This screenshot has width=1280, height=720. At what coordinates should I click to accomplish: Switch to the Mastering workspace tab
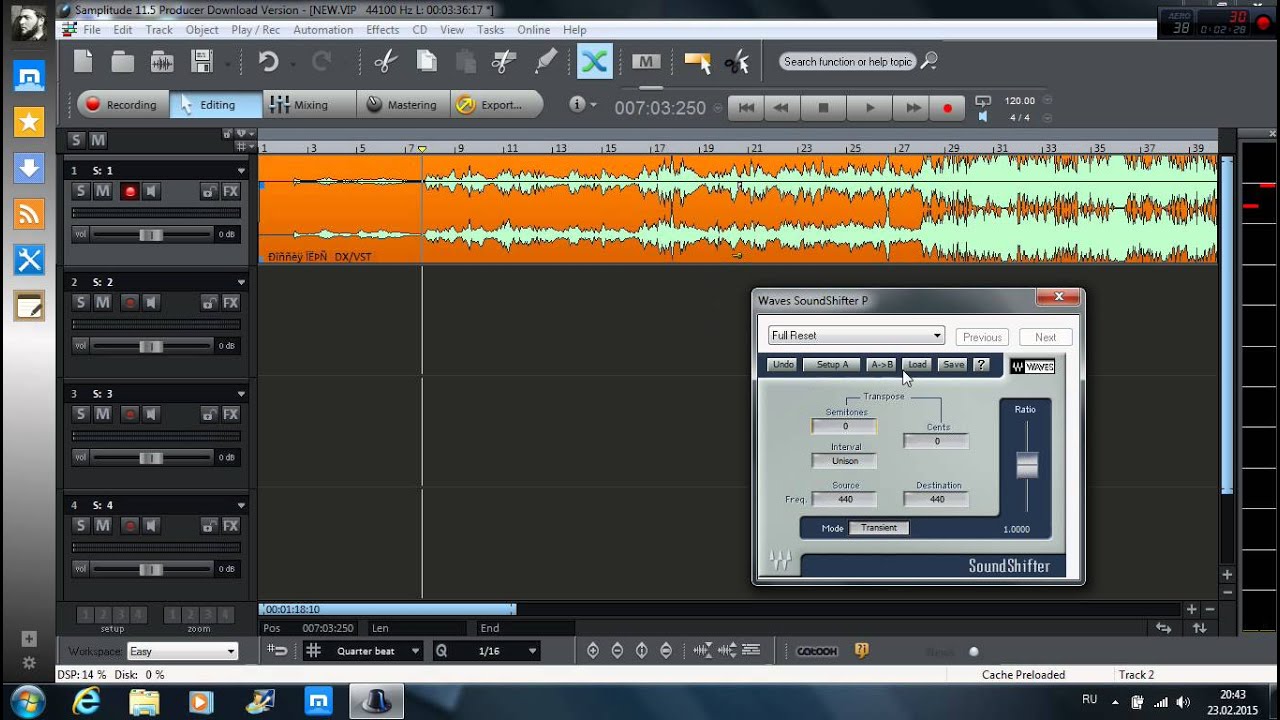click(x=401, y=105)
